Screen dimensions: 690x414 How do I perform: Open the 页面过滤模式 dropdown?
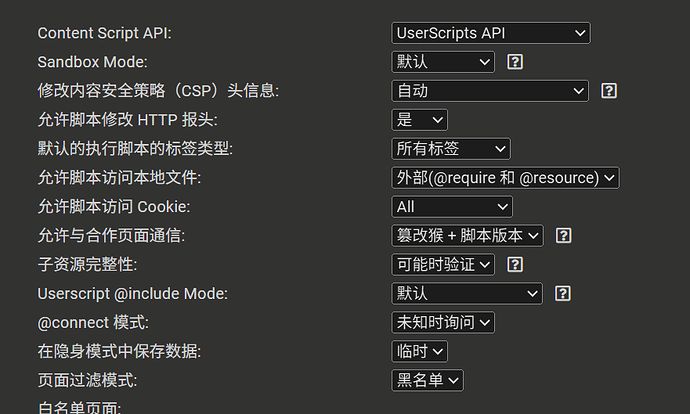point(427,380)
